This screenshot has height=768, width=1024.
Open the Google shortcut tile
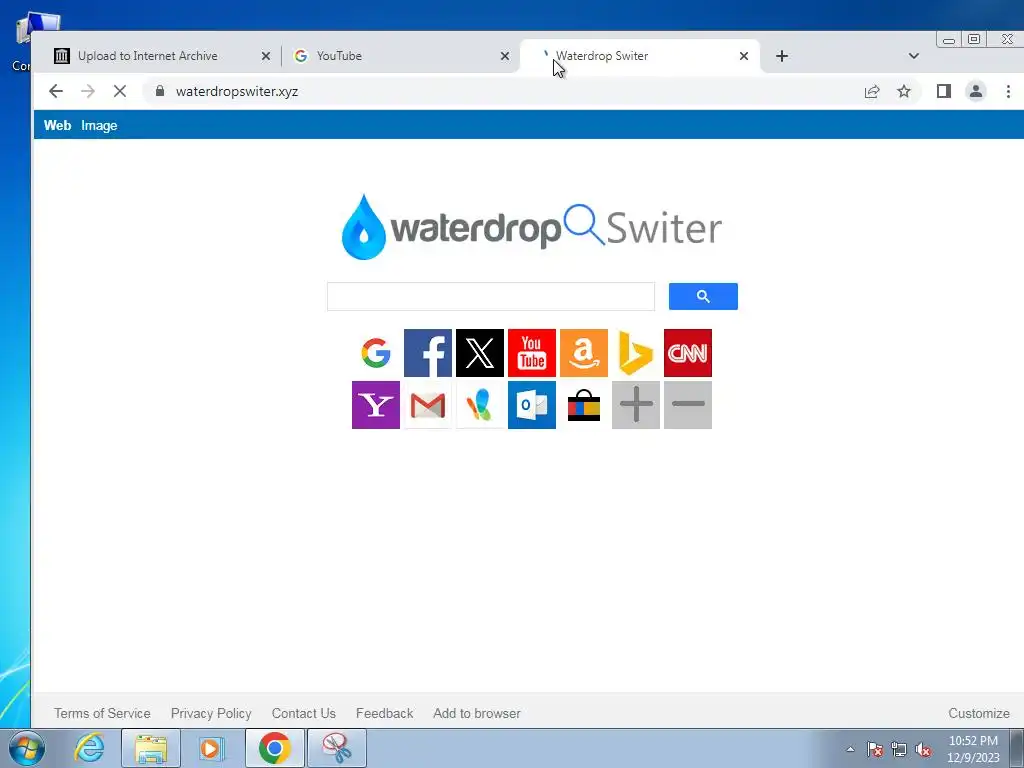[x=376, y=353]
